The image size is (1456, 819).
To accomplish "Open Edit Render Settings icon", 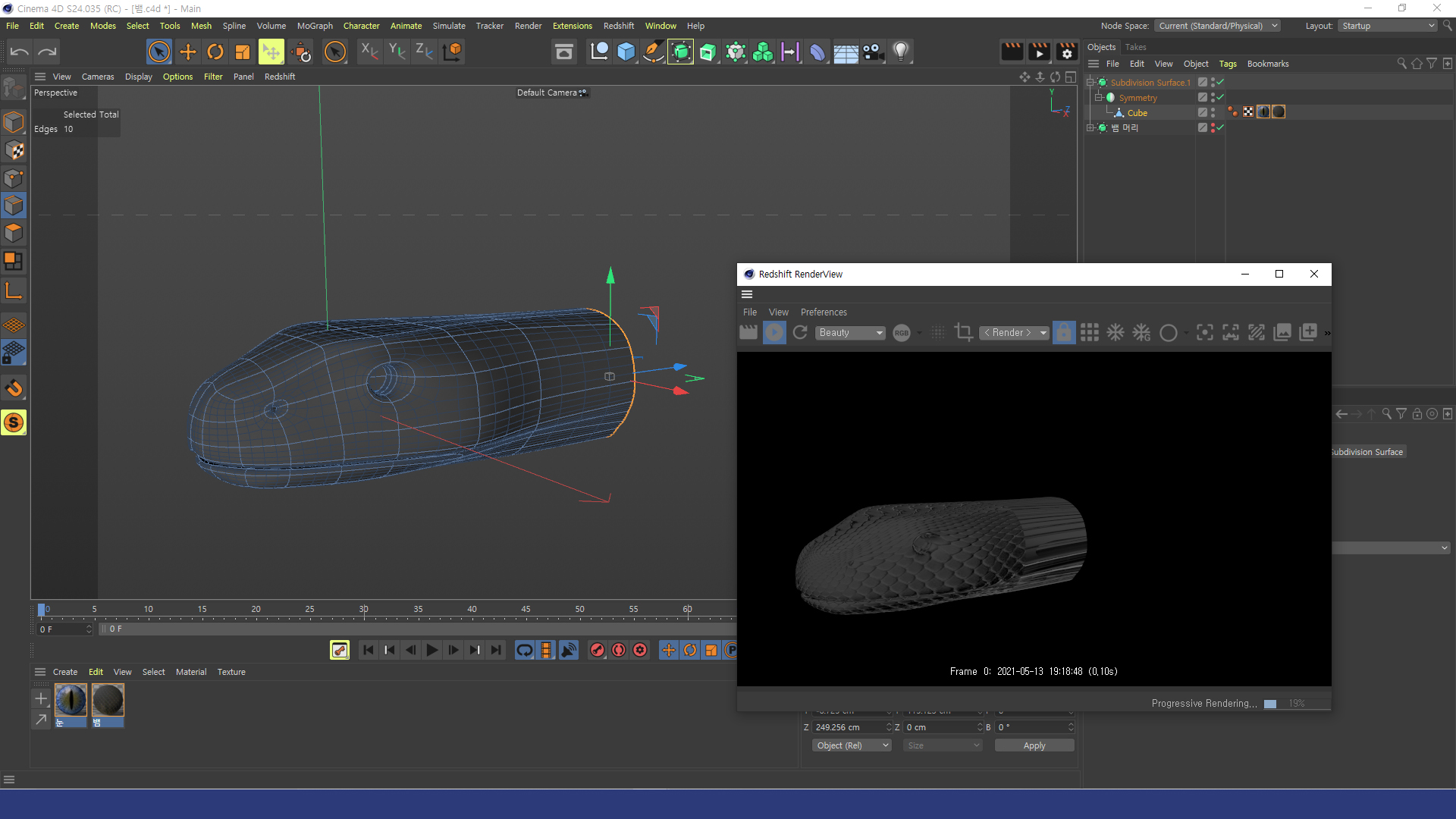I will pyautogui.click(x=1067, y=52).
